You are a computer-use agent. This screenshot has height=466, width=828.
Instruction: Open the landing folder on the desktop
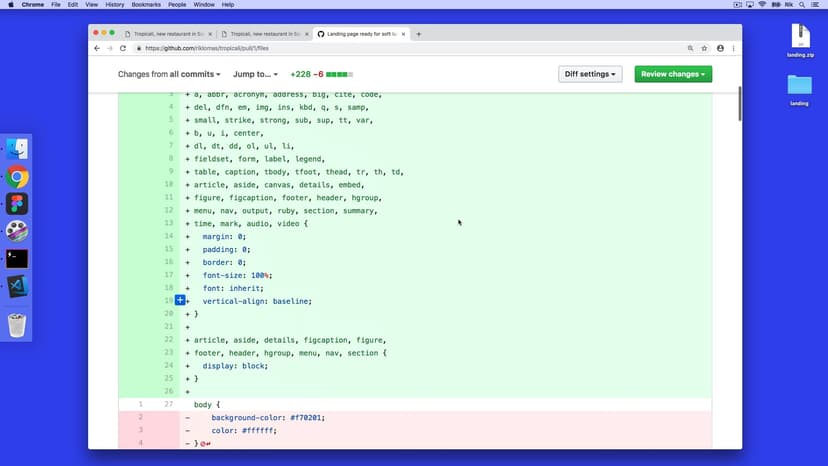pos(800,87)
